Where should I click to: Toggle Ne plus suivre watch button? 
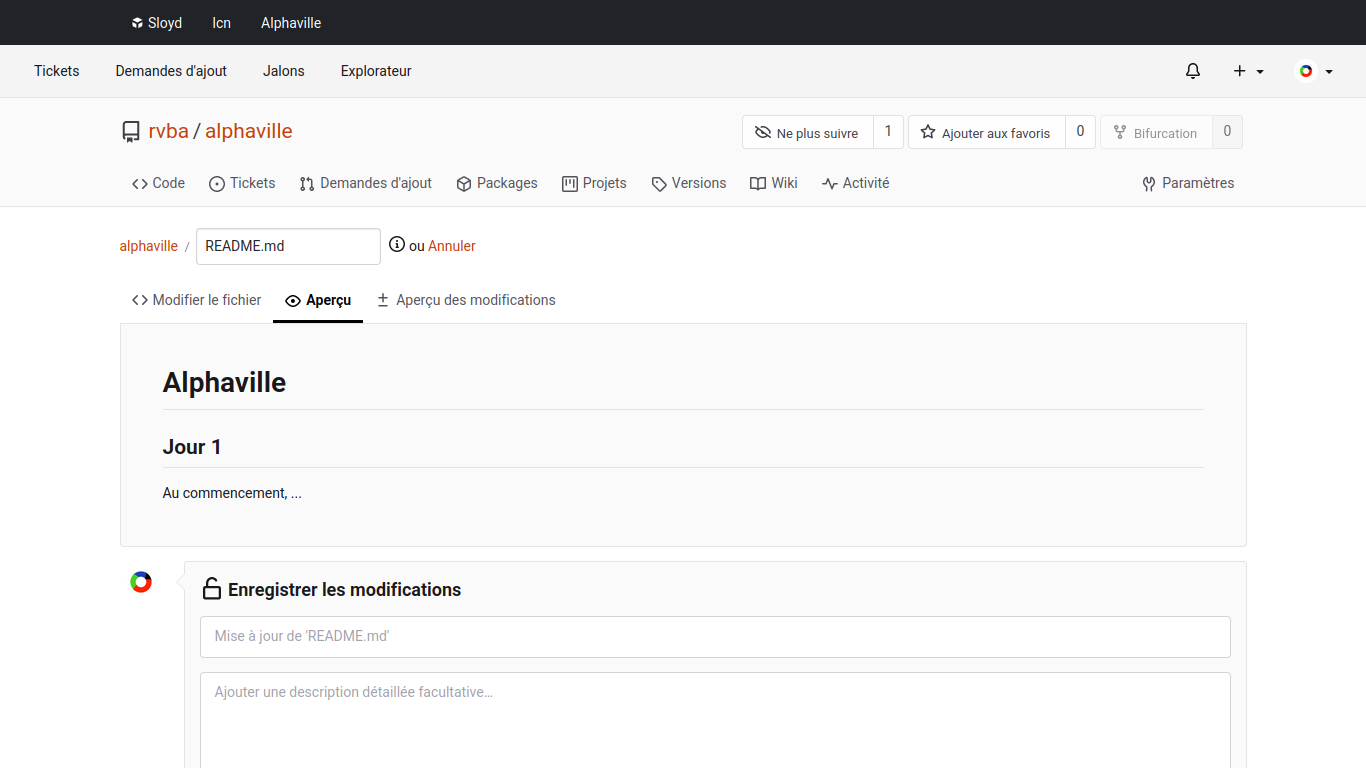click(807, 132)
